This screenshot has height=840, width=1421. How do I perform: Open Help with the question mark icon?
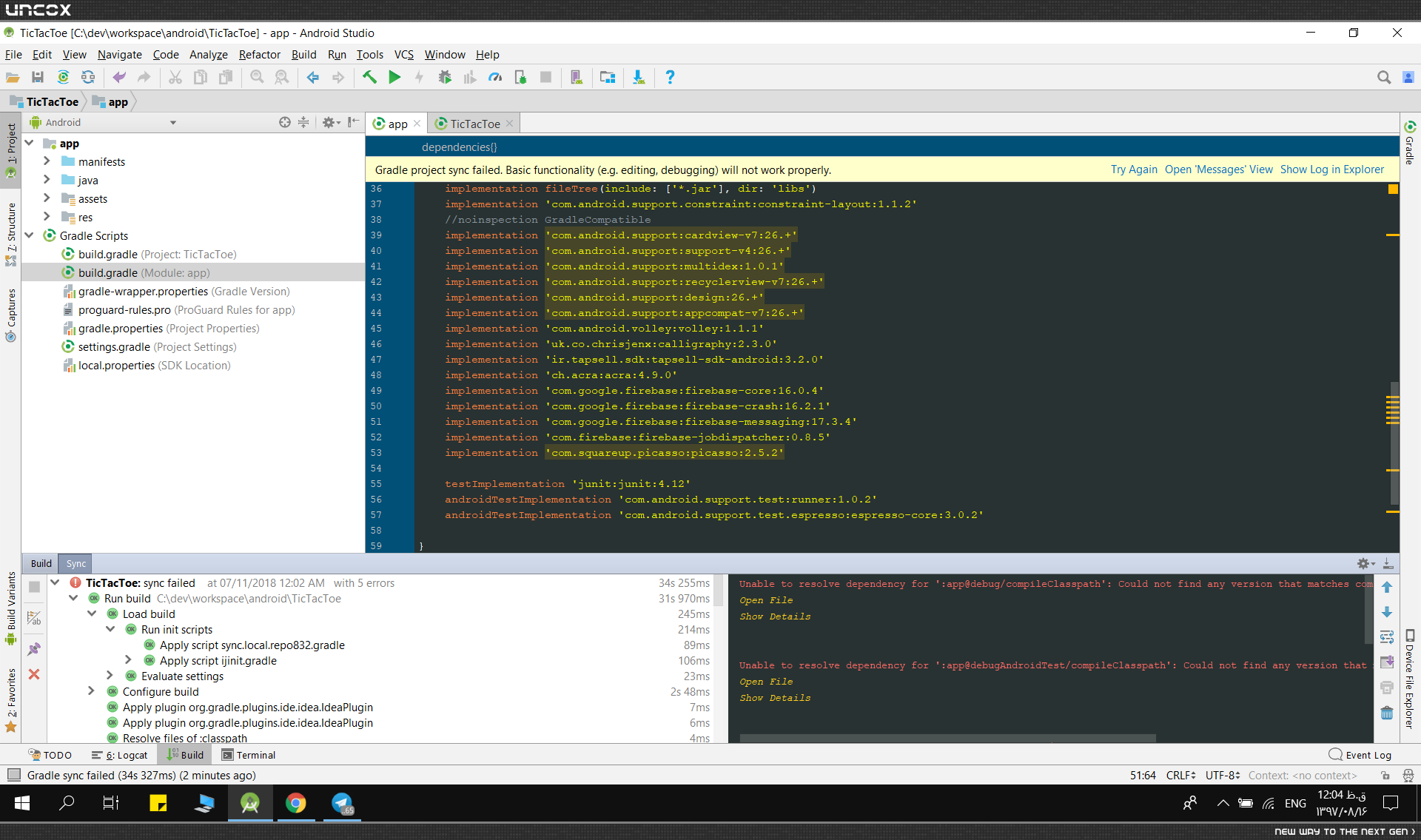tap(670, 78)
